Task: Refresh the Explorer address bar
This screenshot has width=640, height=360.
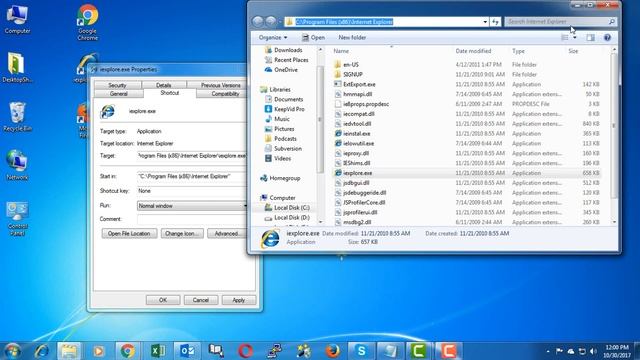Action: point(496,22)
